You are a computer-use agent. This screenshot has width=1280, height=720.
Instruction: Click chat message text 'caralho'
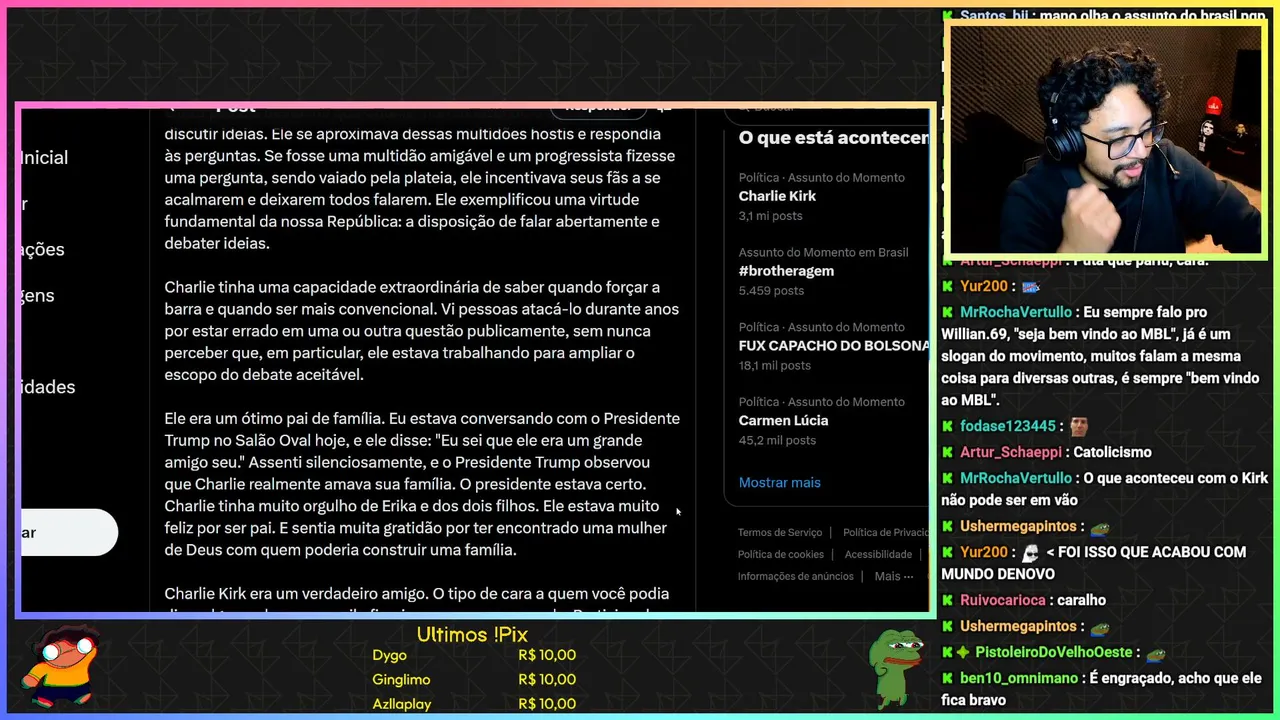[x=1082, y=600]
